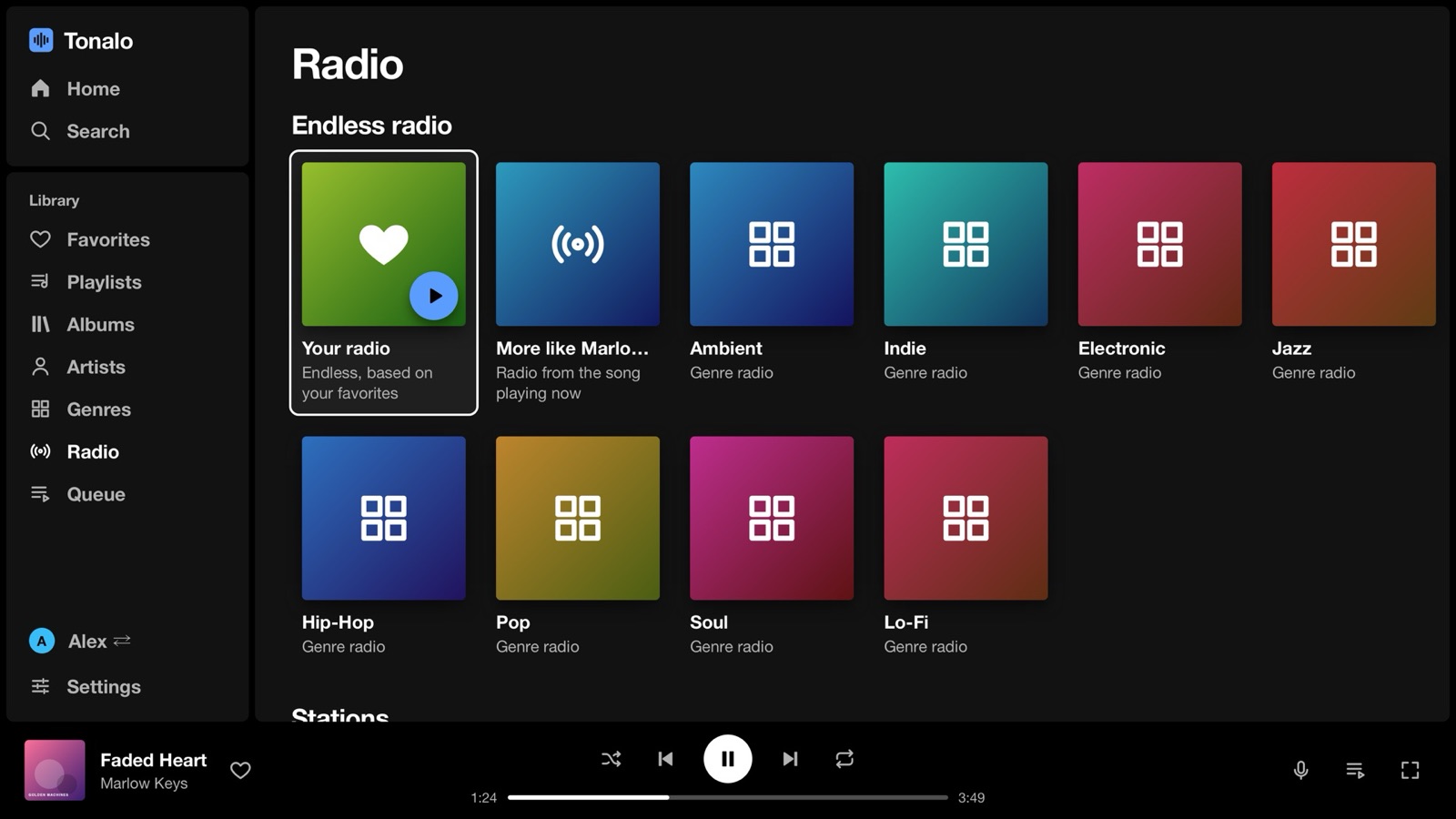The image size is (1456, 819).
Task: Play the Your radio station
Action: pos(434,296)
